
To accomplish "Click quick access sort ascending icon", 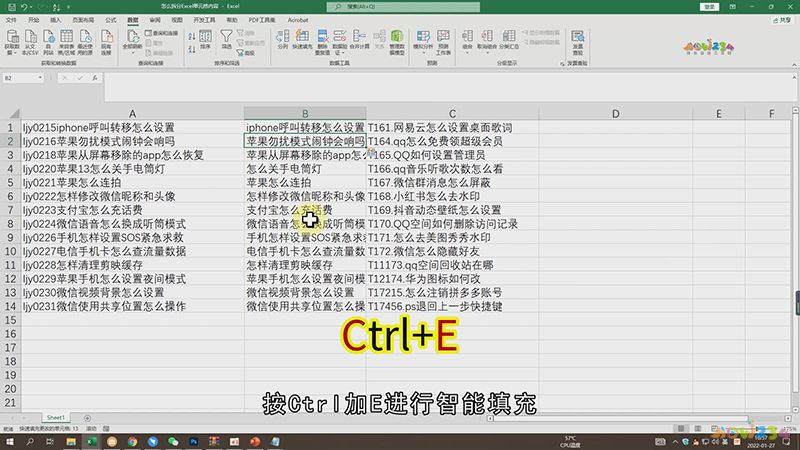I will (x=56, y=7).
